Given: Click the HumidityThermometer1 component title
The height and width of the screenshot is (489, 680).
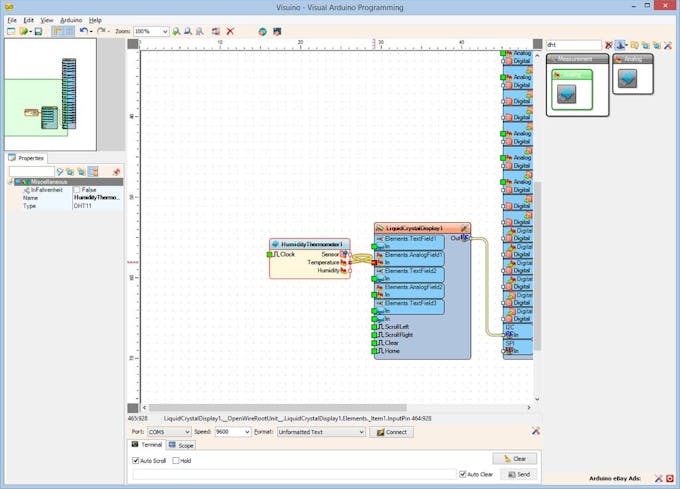Looking at the screenshot, I should point(311,244).
